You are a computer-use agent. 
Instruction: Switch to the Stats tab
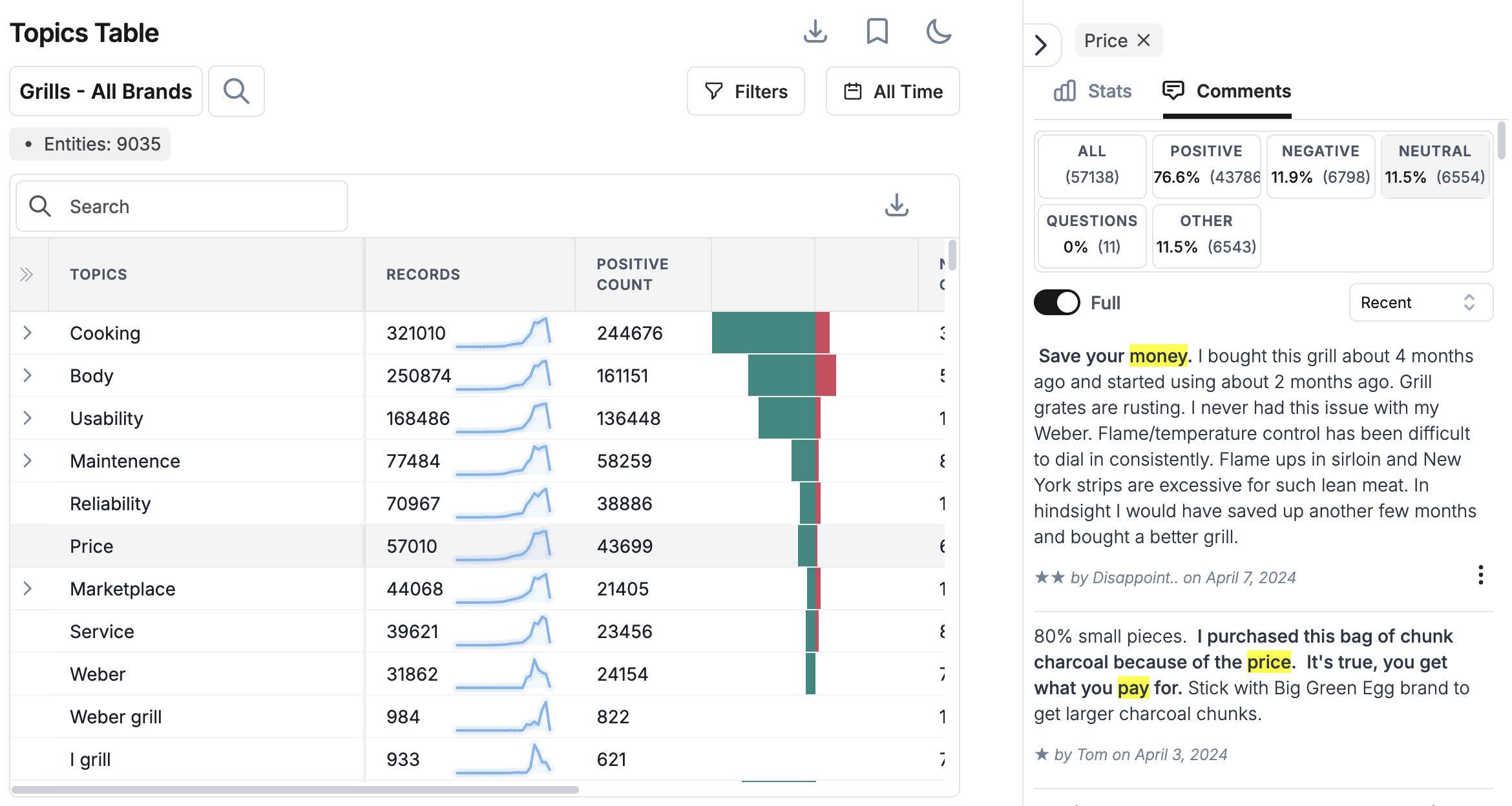[x=1092, y=91]
